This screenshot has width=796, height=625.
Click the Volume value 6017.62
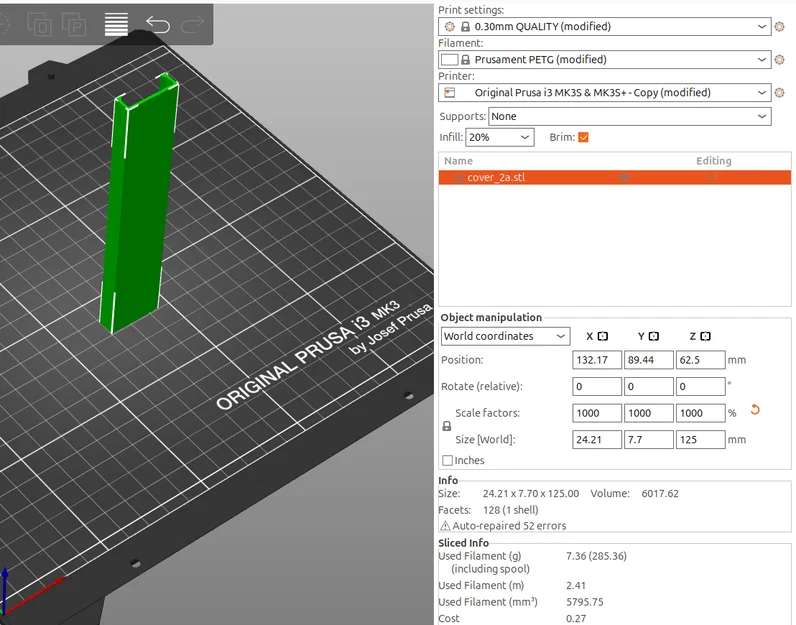click(x=659, y=494)
